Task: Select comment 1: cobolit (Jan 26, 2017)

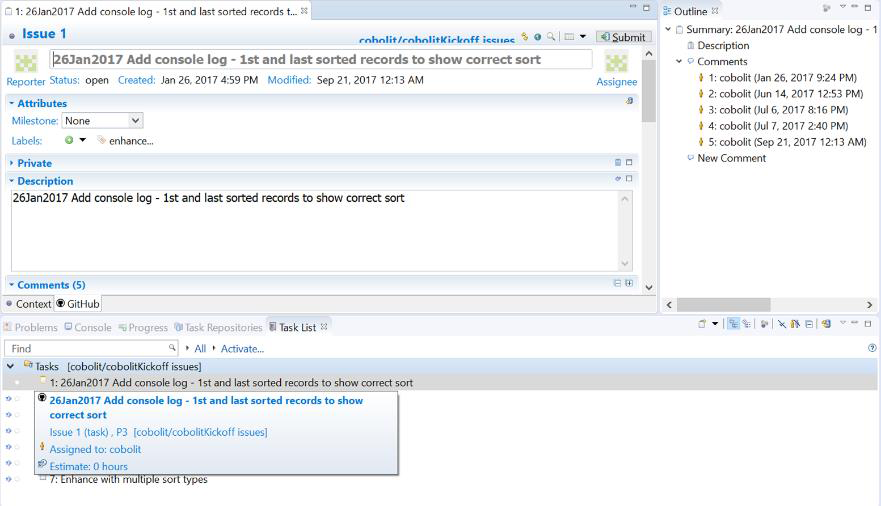Action: click(782, 78)
